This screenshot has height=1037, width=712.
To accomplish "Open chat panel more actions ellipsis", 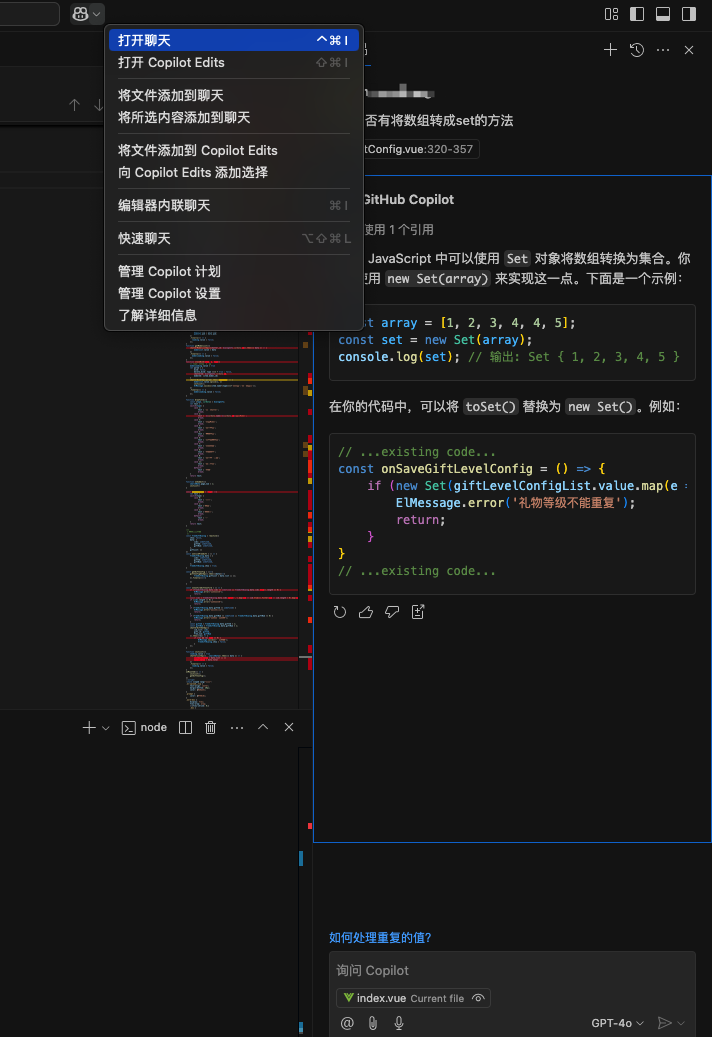I will point(663,50).
